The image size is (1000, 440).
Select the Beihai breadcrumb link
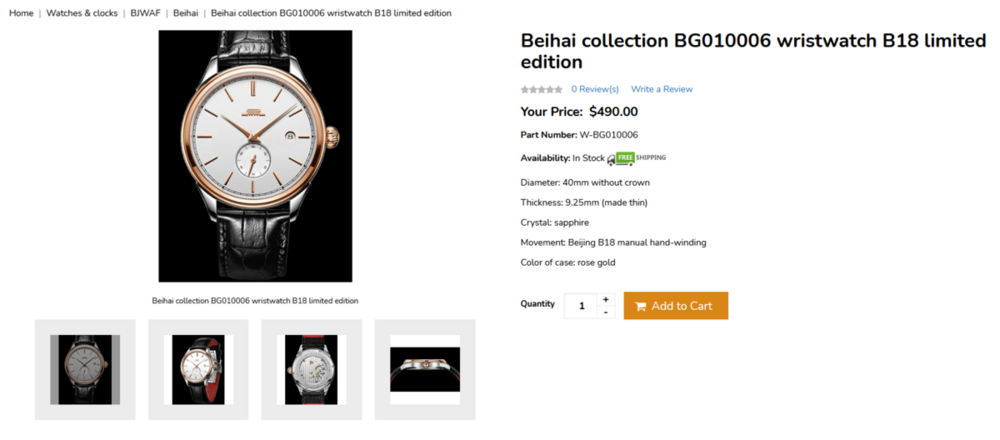click(x=185, y=13)
